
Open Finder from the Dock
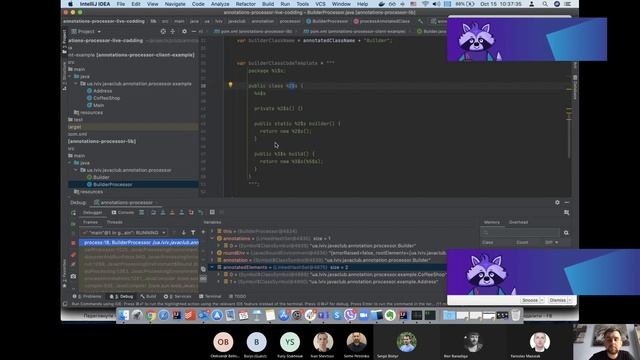click(x=124, y=315)
